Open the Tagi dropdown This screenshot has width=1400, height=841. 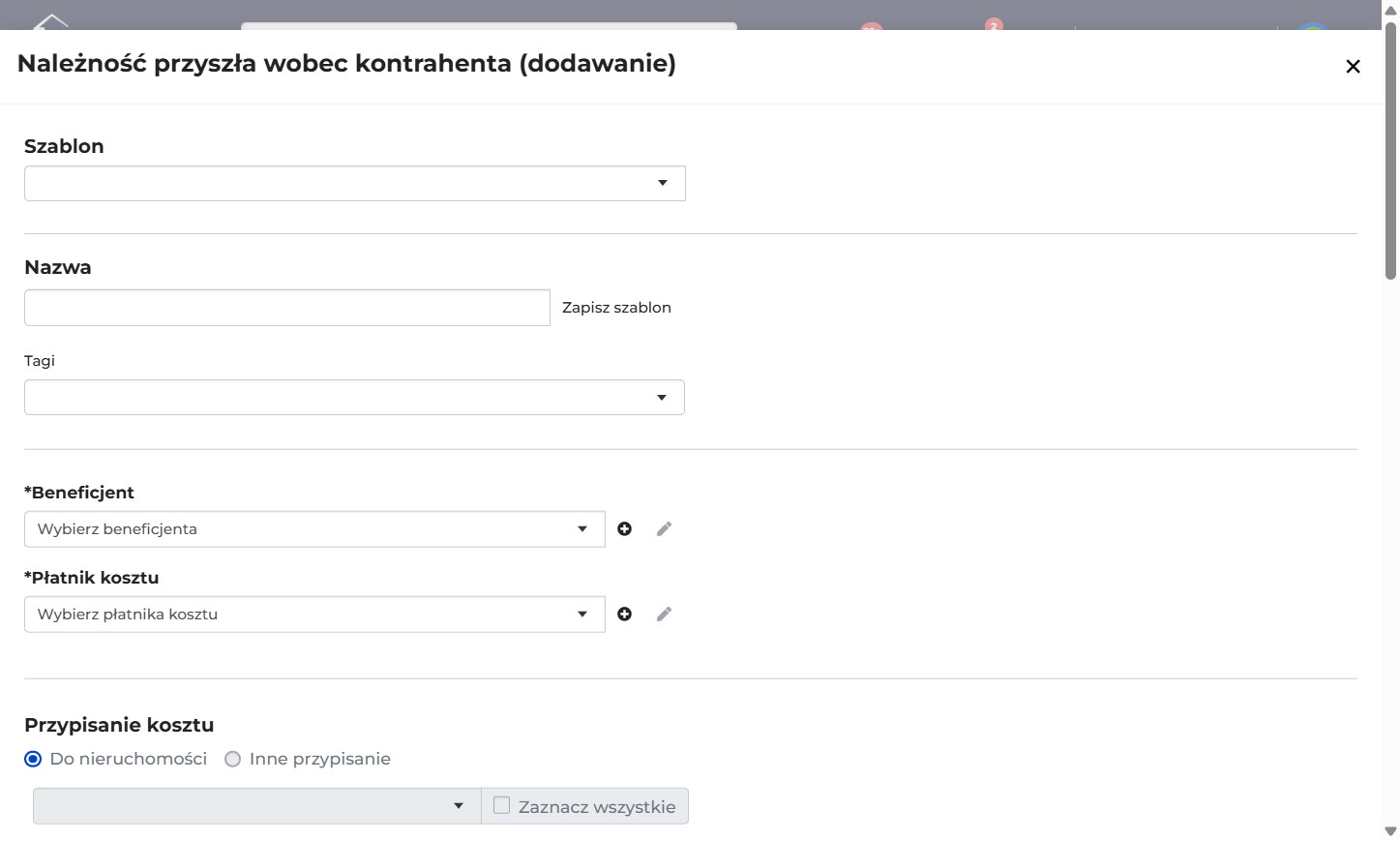tap(354, 397)
